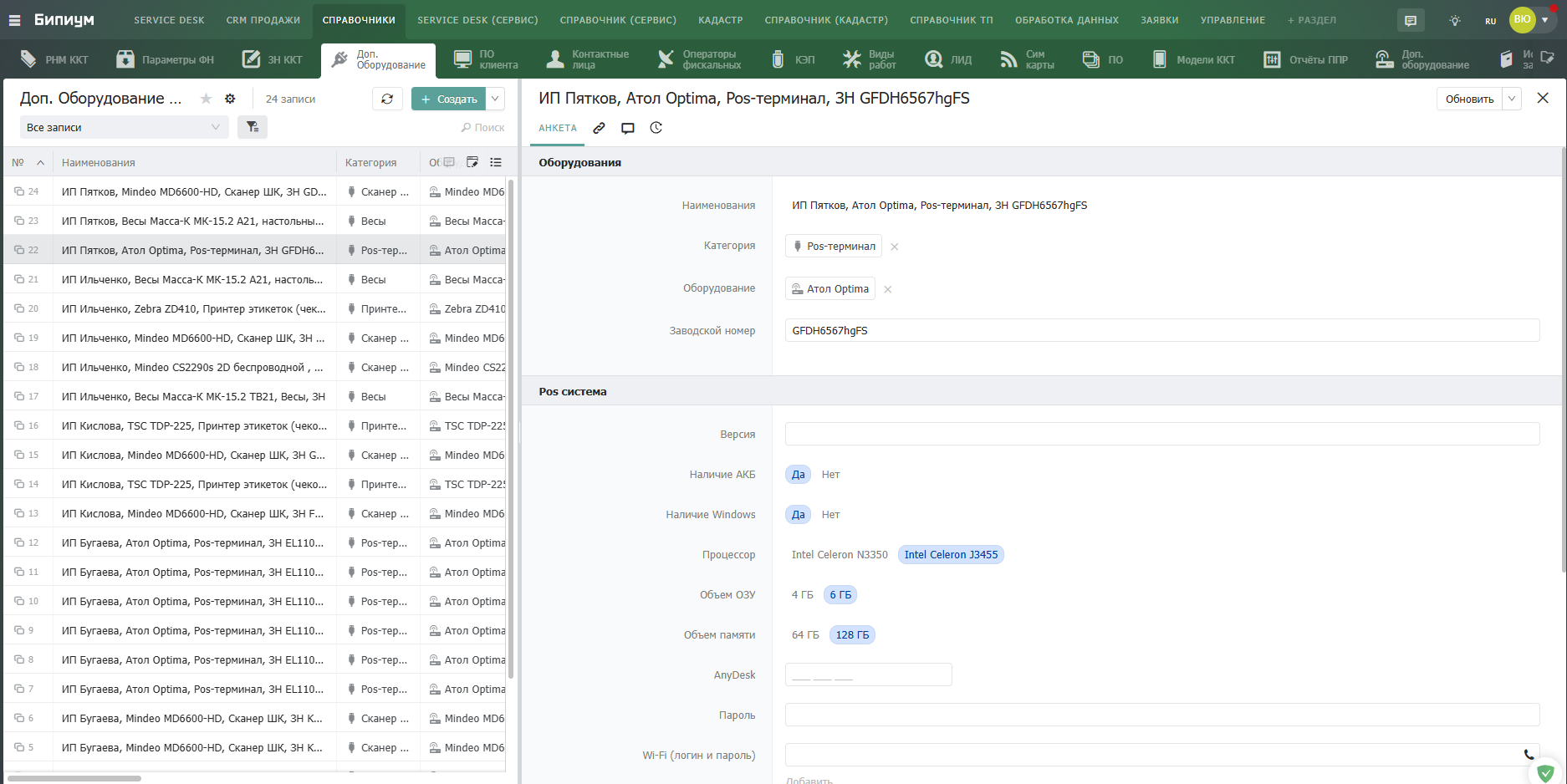The width and height of the screenshot is (1567, 784).
Task: Open the Сим карты section
Action: pyautogui.click(x=1028, y=59)
